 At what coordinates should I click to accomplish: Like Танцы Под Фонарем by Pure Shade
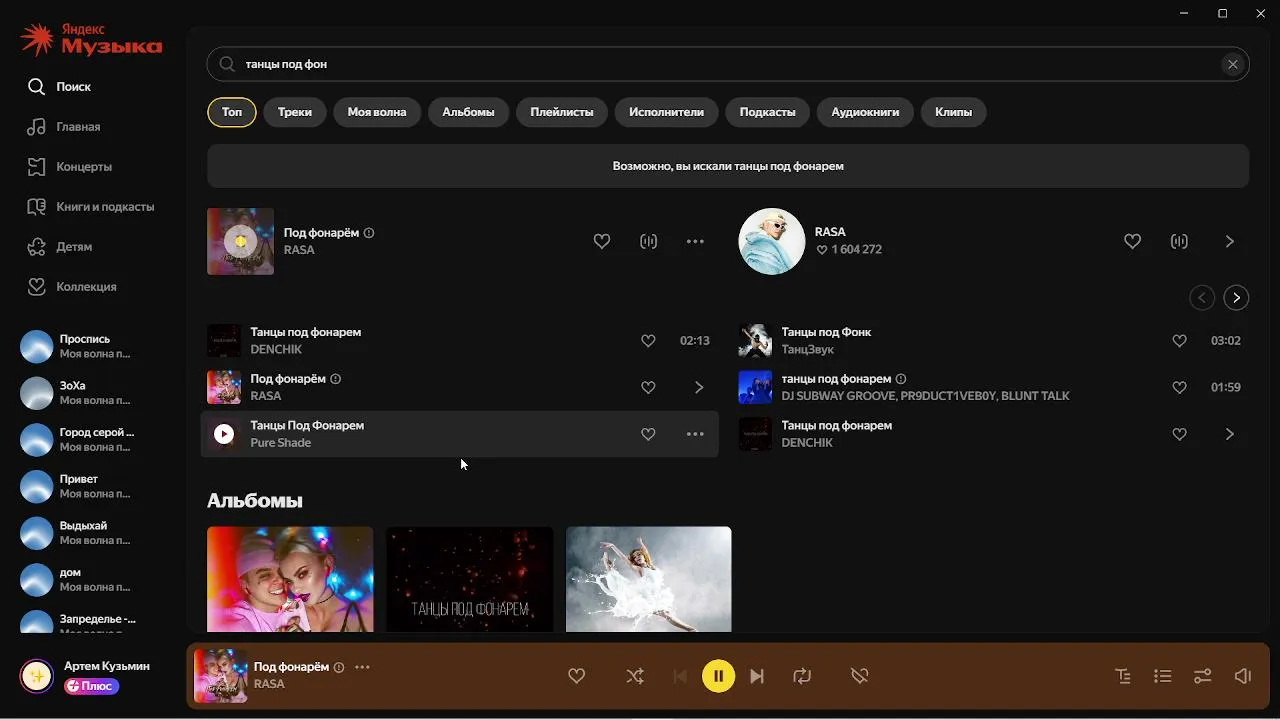click(x=648, y=434)
